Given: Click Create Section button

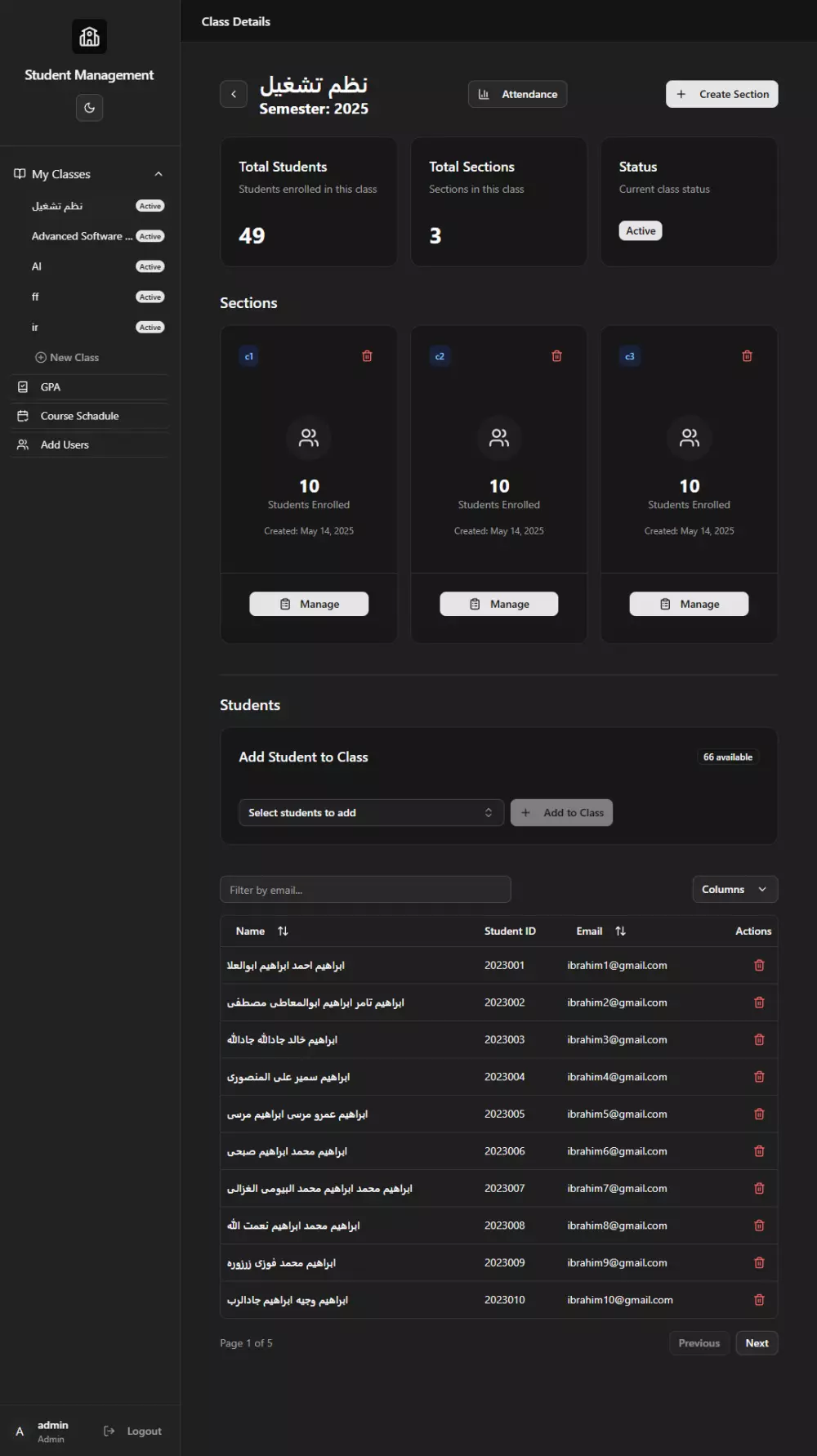Looking at the screenshot, I should pos(722,94).
